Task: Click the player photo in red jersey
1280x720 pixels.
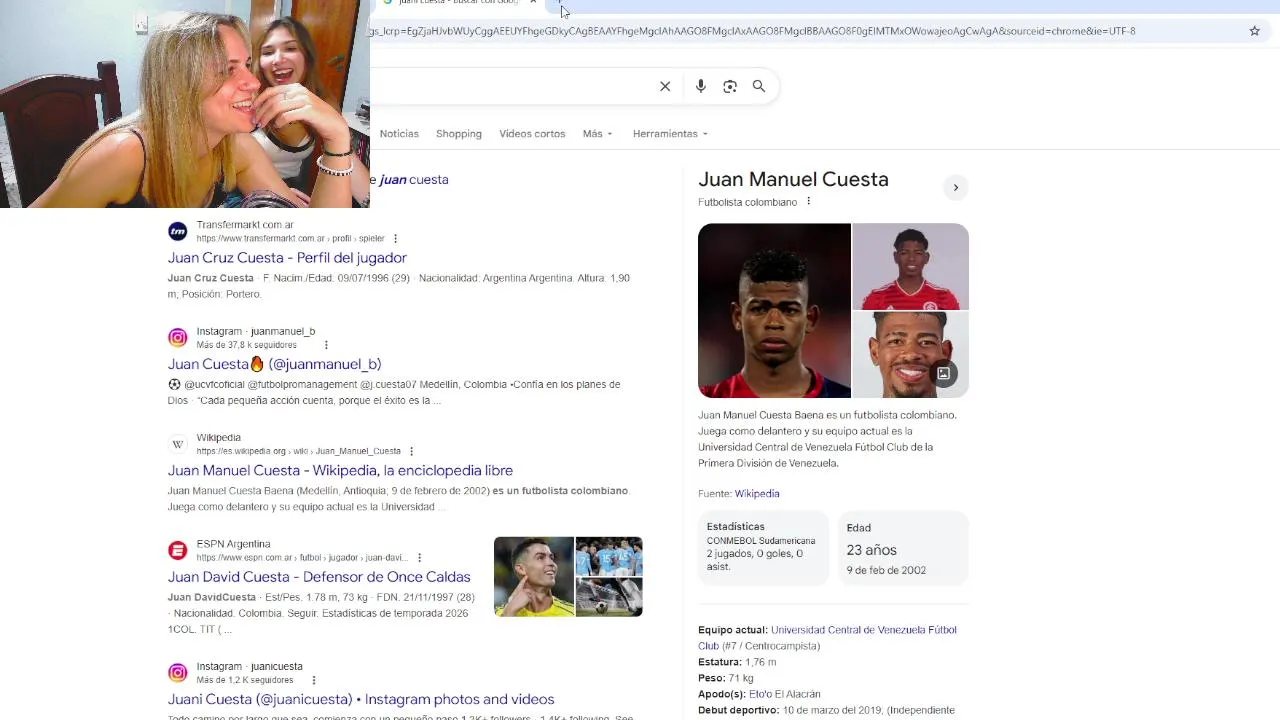Action: [911, 266]
